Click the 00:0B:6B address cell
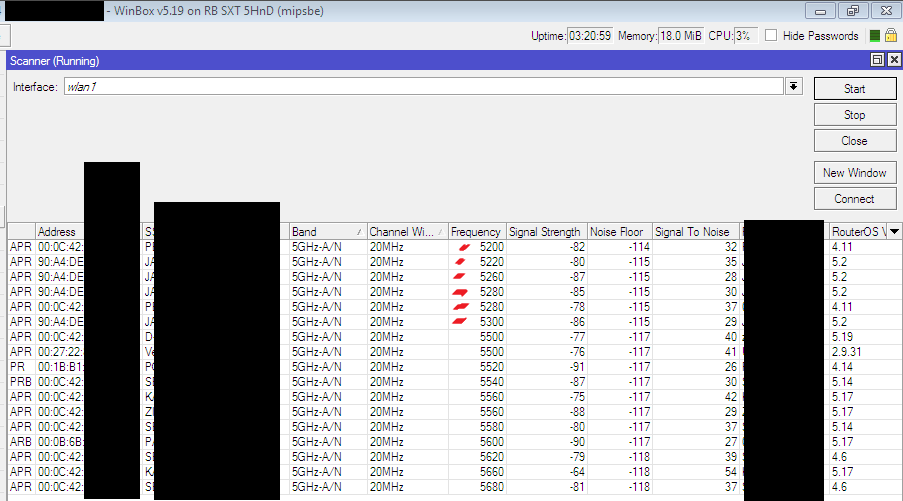Screen dimensions: 903x501 (60, 442)
